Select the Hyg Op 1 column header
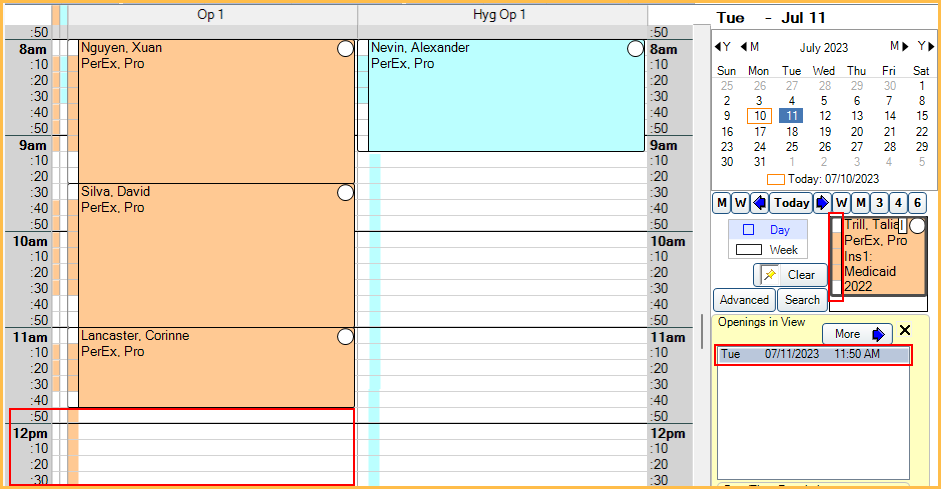Screen dimensions: 941x489 (500, 15)
